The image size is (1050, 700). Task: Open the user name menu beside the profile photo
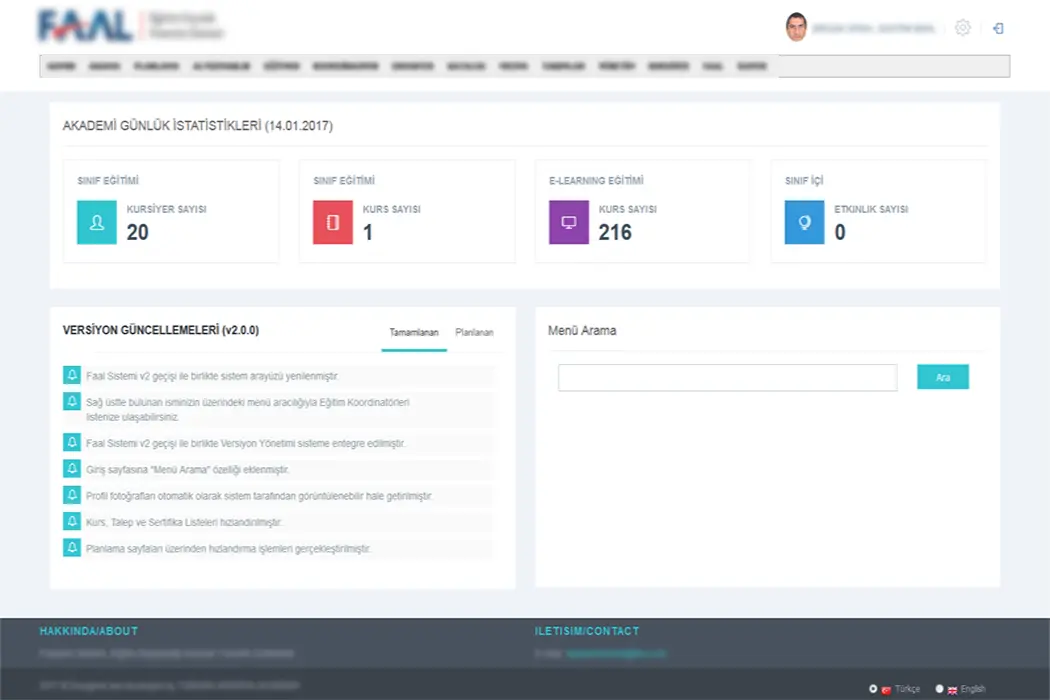point(873,28)
